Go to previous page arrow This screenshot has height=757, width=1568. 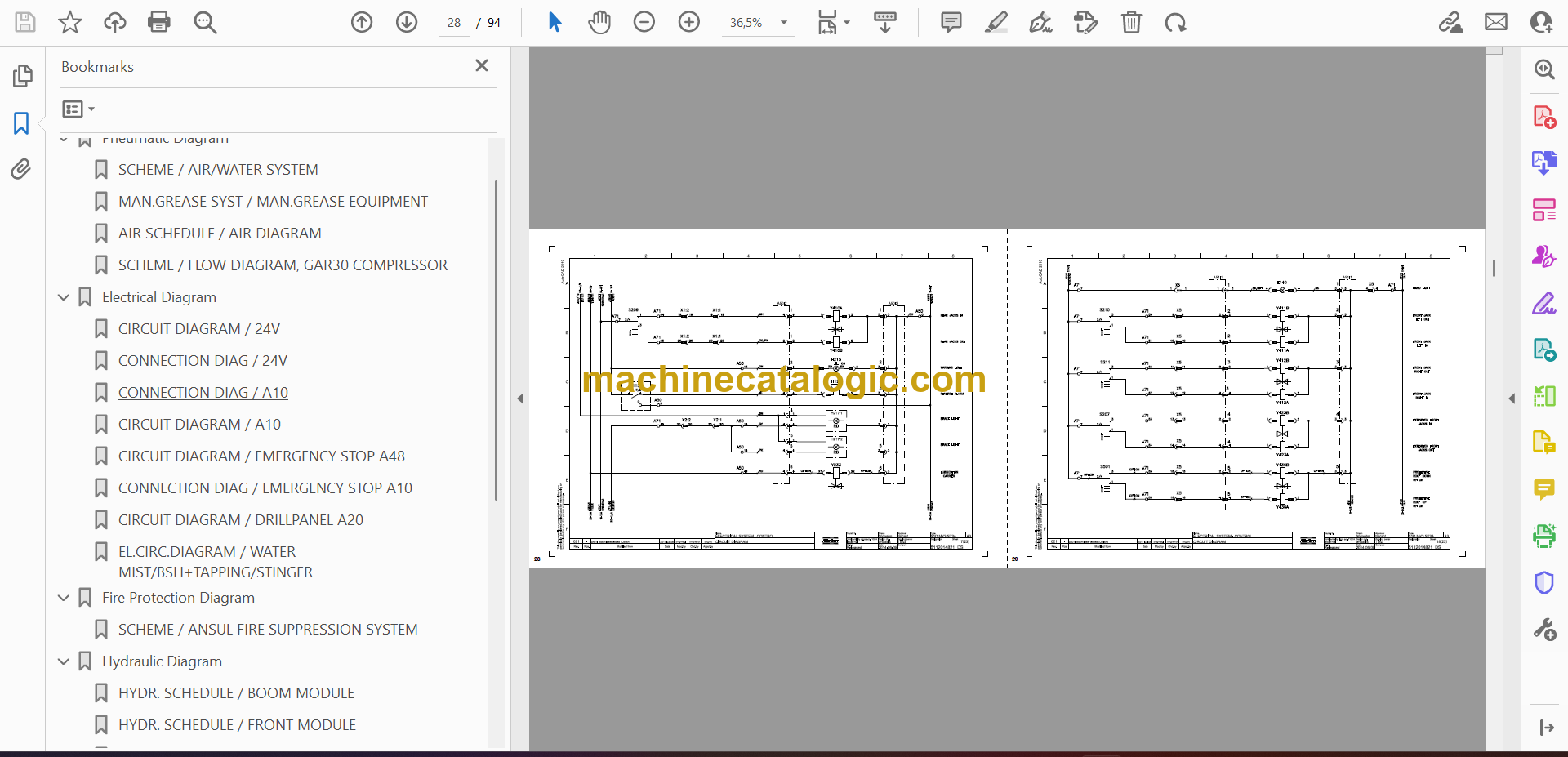coord(362,22)
